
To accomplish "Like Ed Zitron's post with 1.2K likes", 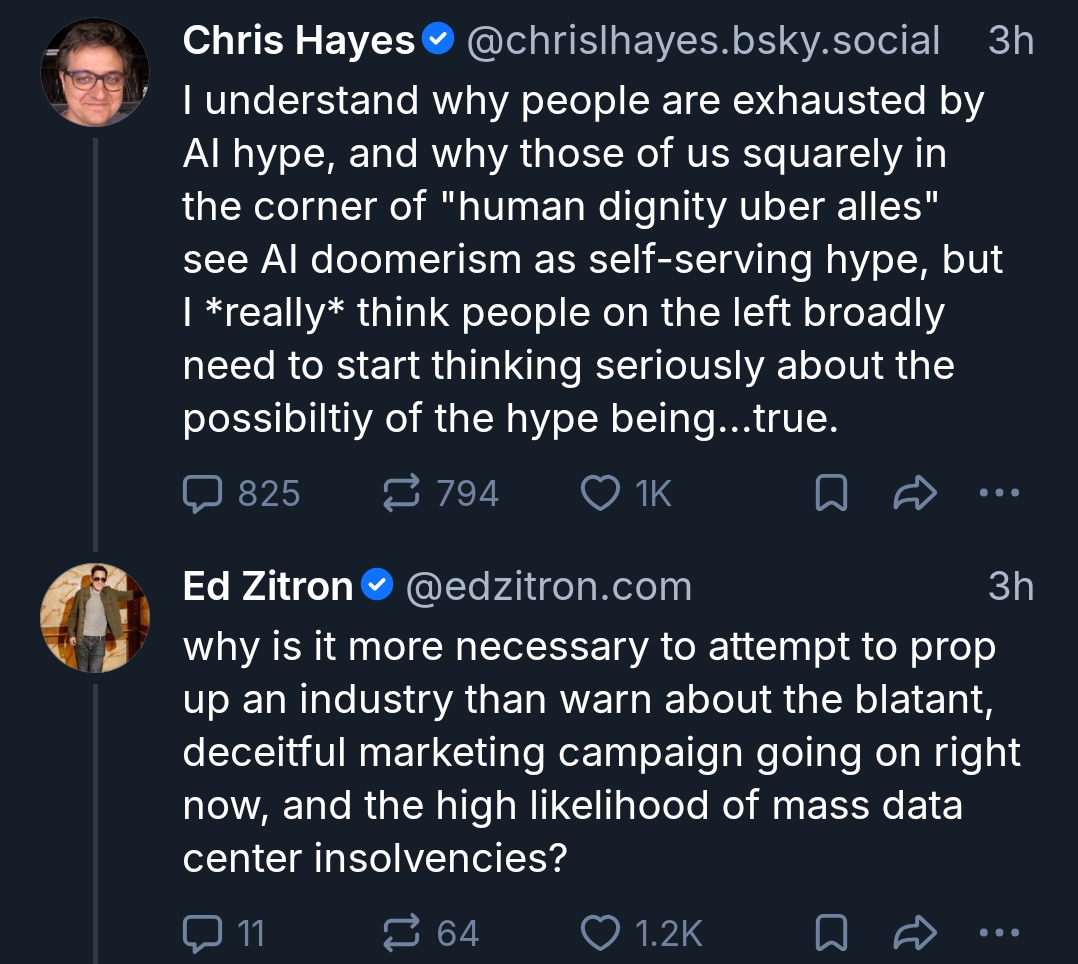I will 600,933.
